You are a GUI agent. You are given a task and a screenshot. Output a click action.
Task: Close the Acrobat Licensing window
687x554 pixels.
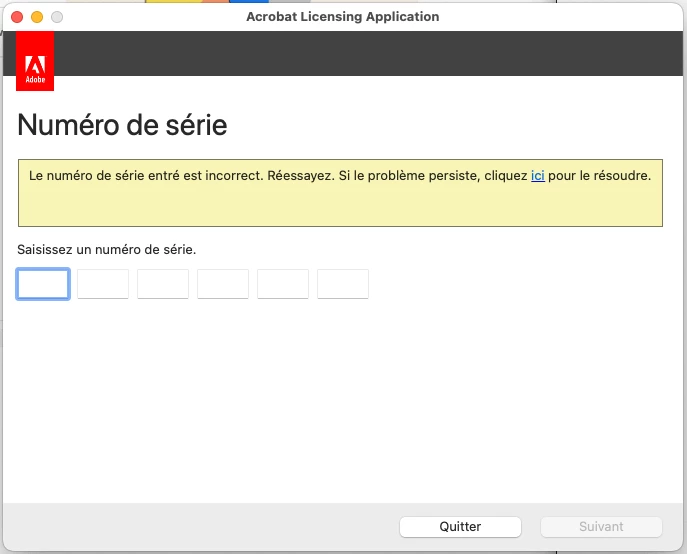point(17,17)
